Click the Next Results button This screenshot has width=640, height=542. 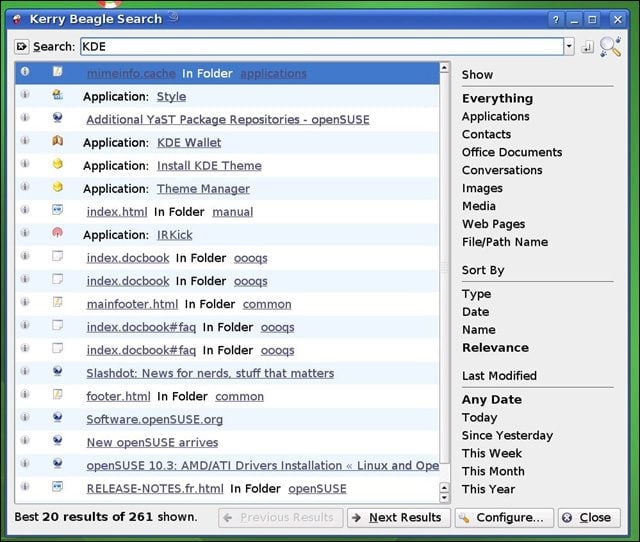399,518
